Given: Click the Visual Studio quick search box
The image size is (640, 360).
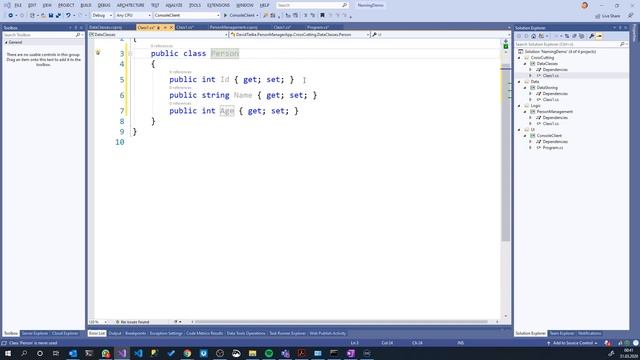Looking at the screenshot, I should click(312, 5).
